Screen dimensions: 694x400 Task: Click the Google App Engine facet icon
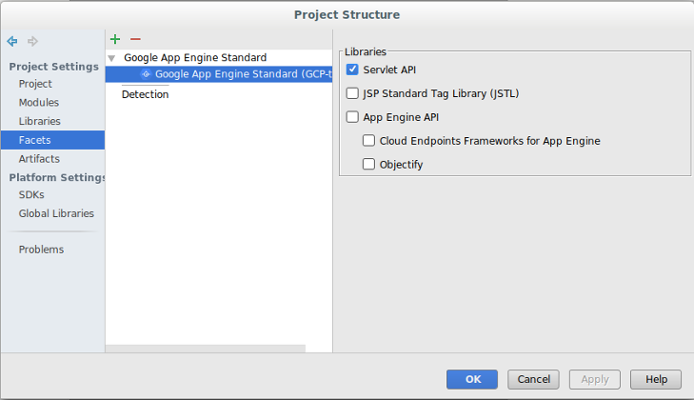[146, 74]
